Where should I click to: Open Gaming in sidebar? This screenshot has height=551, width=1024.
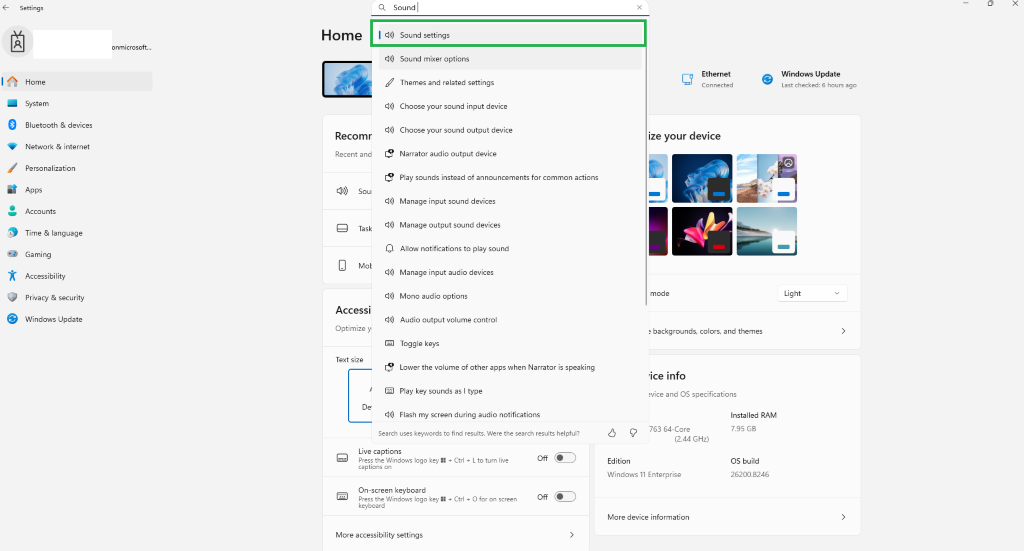pyautogui.click(x=77, y=254)
